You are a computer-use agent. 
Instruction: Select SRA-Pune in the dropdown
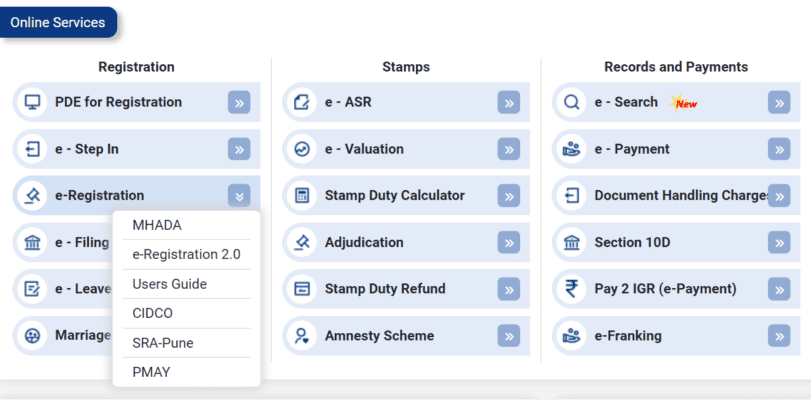click(163, 343)
